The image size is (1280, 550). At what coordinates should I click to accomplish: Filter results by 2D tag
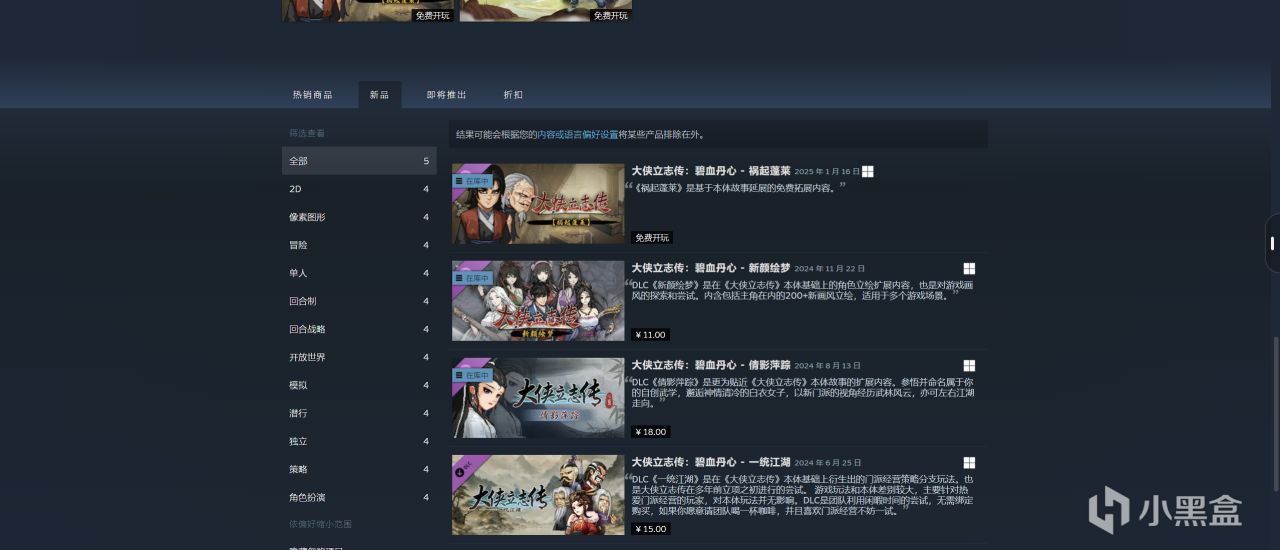point(359,189)
